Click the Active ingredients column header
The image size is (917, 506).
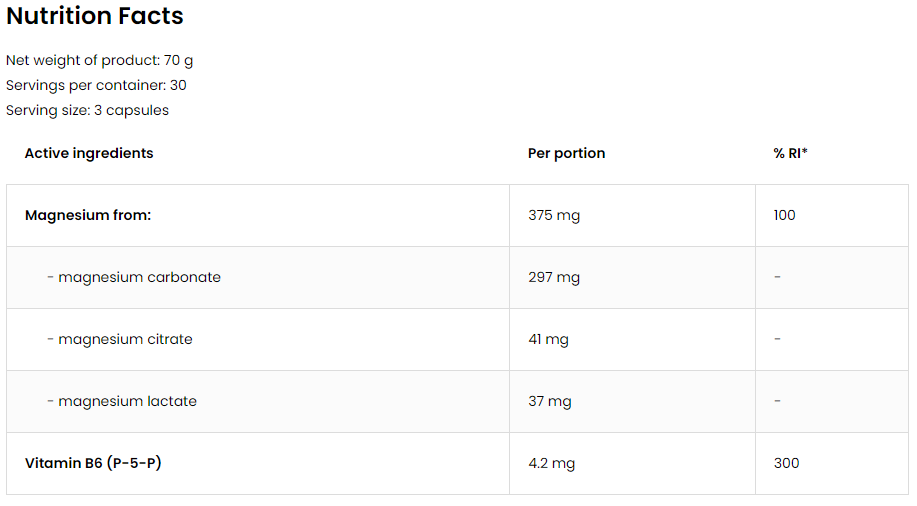pos(89,153)
